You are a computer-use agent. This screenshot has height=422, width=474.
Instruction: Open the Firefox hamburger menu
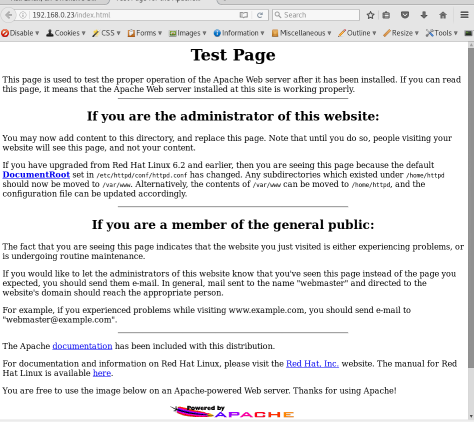464,15
